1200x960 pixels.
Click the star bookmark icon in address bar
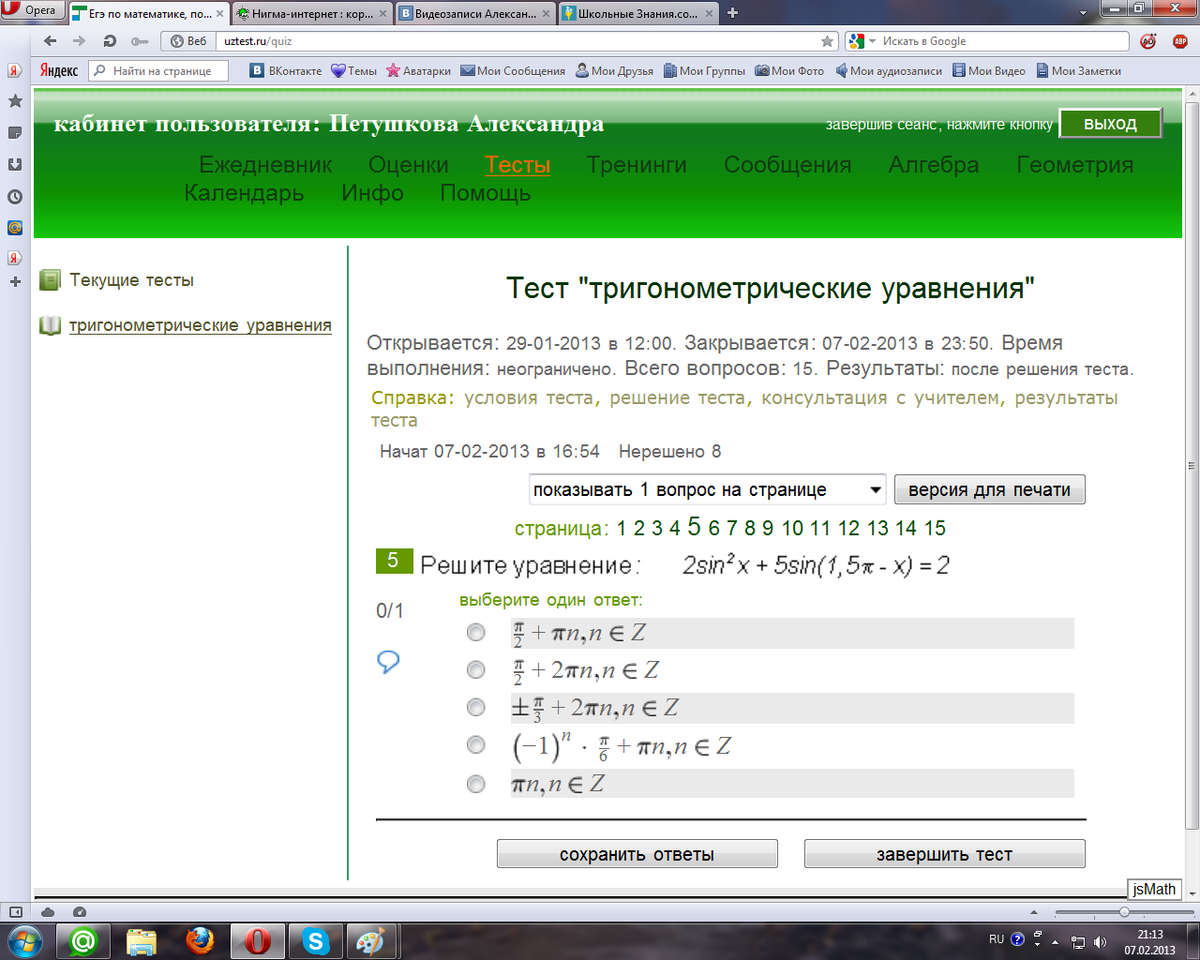[x=827, y=41]
